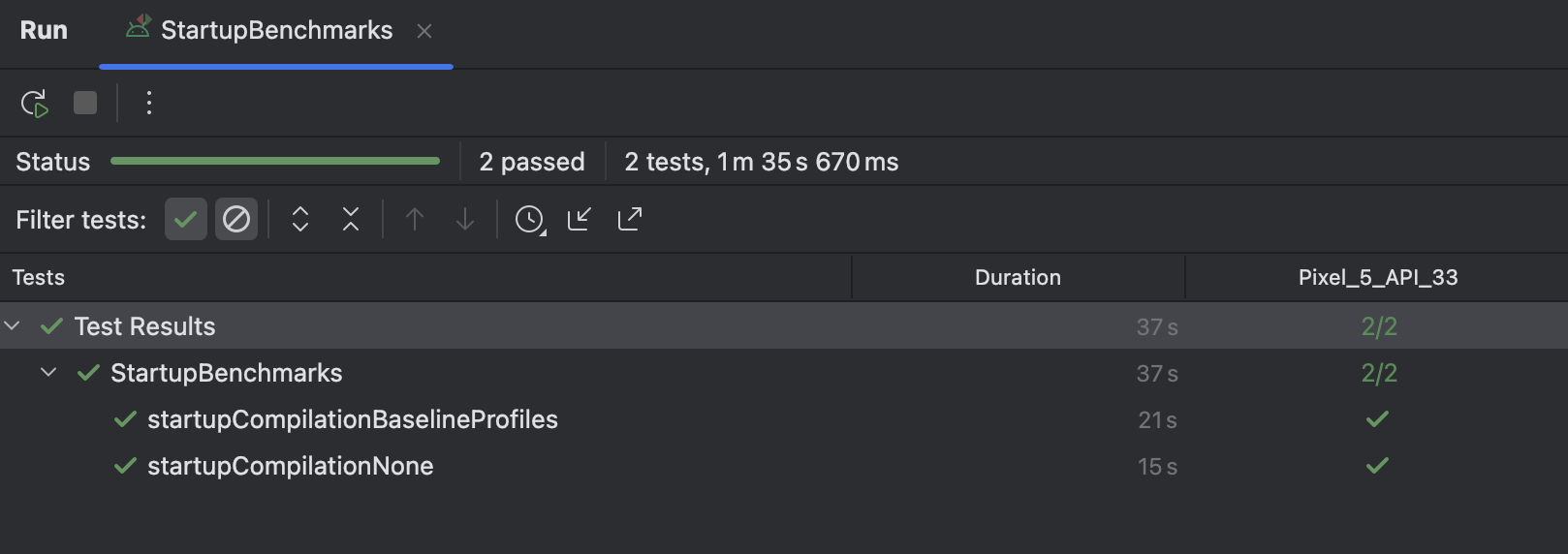1568x554 pixels.
Task: Click the Duration column header
Action: [1018, 277]
